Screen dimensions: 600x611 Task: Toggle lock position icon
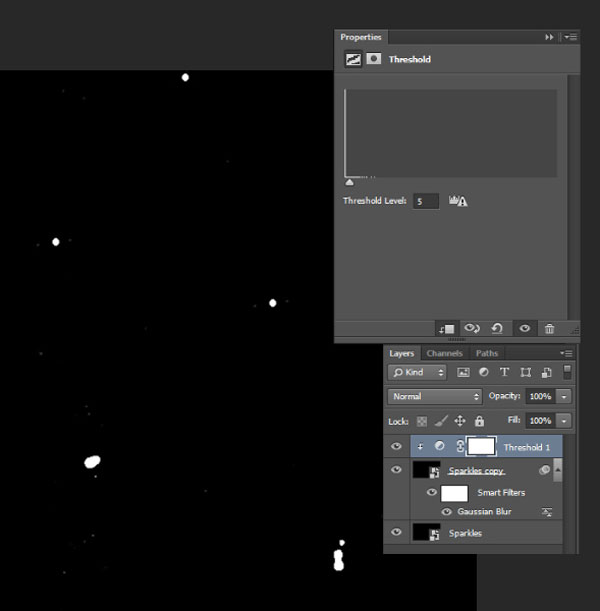(460, 421)
